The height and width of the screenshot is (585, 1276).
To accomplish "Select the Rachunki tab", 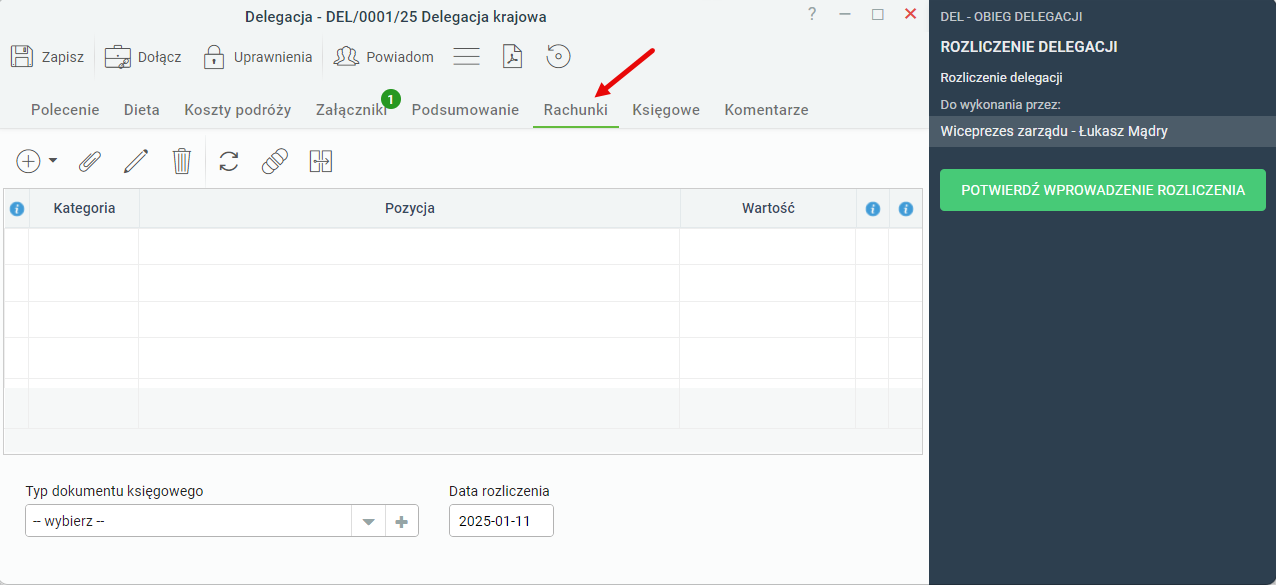I will [576, 110].
